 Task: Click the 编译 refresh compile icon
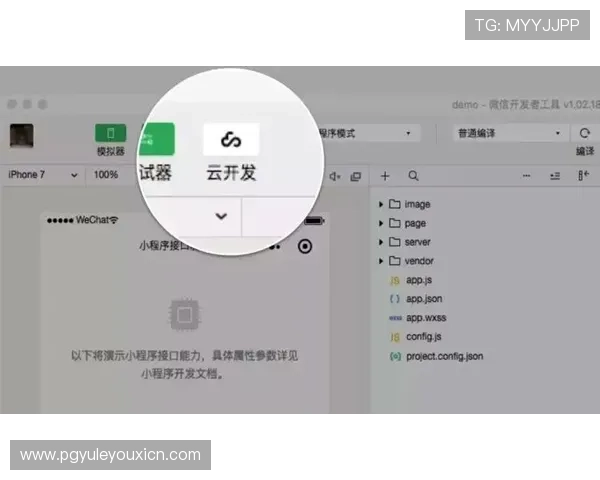point(584,133)
